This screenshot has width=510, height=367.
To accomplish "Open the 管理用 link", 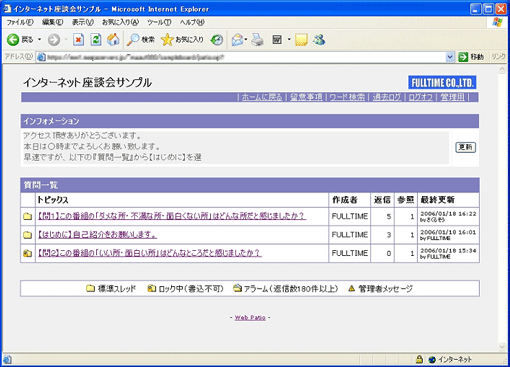I will point(452,97).
